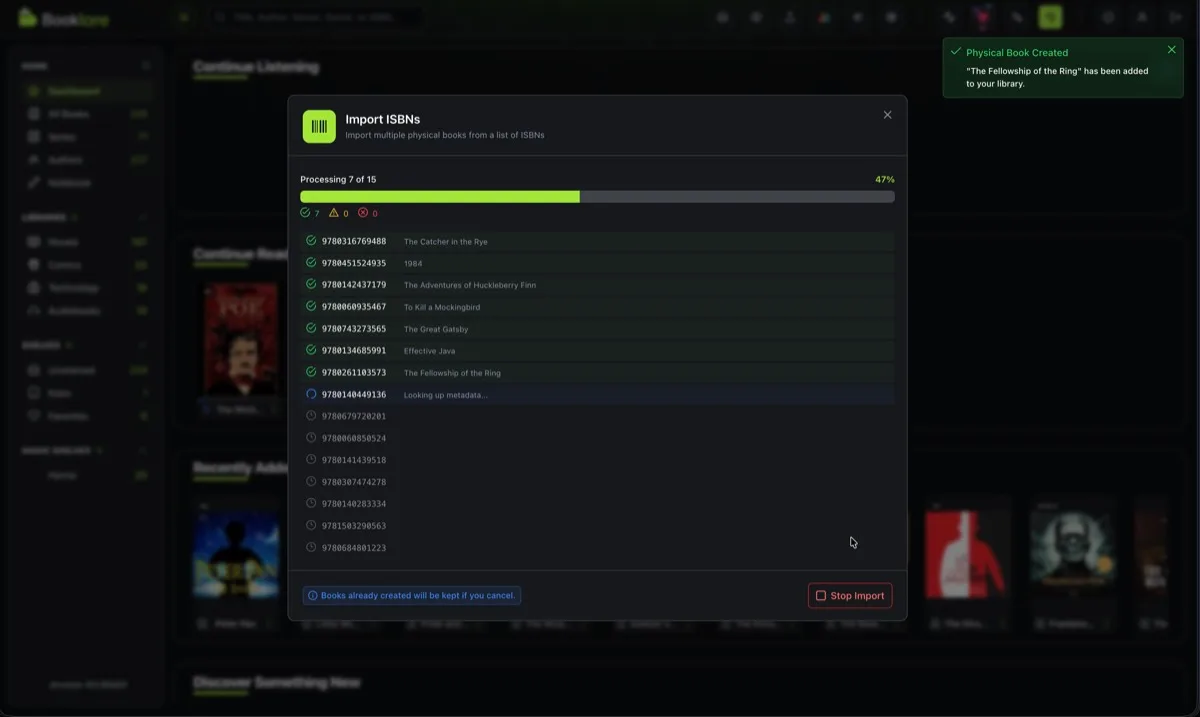This screenshot has height=717, width=1200.
Task: Click the pending clock icon for 9780060850524
Action: pos(311,438)
